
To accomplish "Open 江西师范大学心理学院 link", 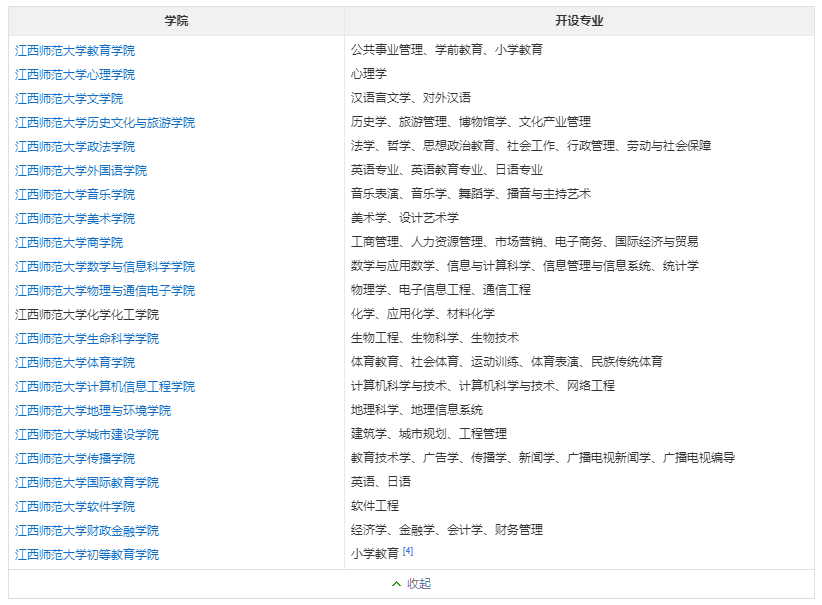I will [x=75, y=74].
